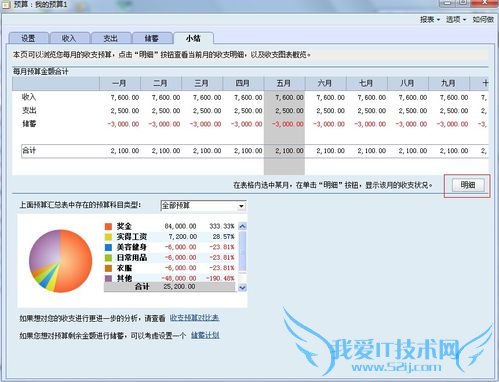The width and height of the screenshot is (499, 382).
Task: Click the legend list scroll-down arrow
Action: (243, 287)
